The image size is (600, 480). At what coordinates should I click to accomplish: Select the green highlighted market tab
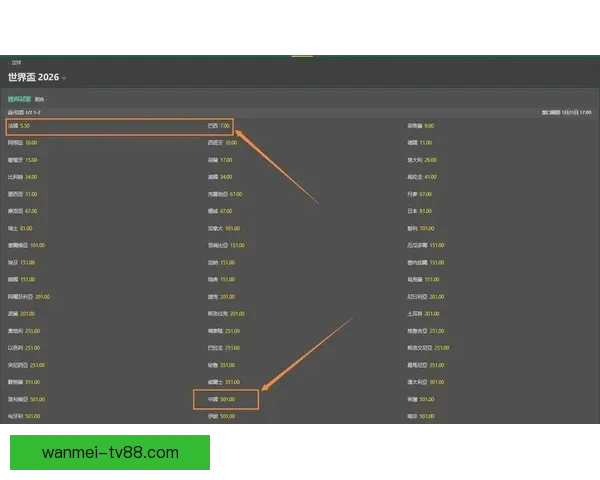click(19, 99)
